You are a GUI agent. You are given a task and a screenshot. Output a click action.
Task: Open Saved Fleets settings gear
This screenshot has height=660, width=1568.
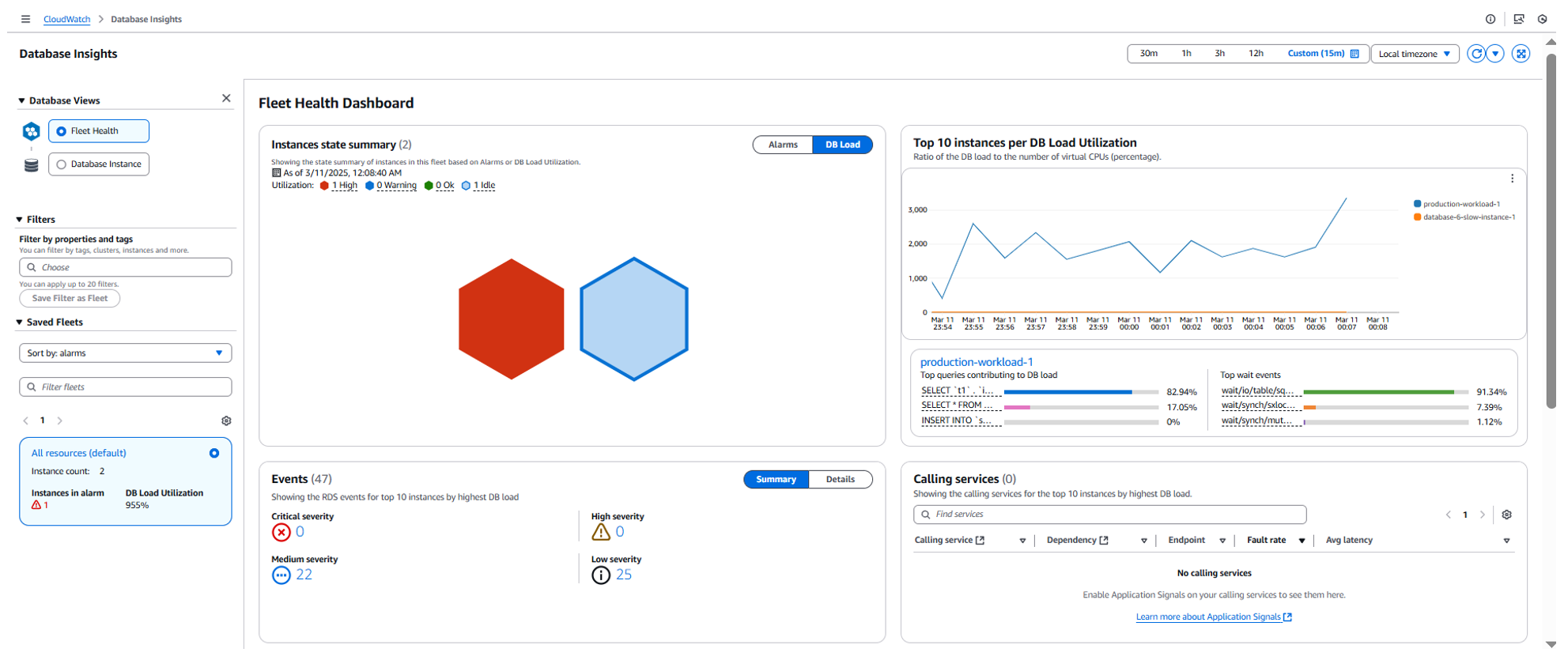(x=226, y=421)
